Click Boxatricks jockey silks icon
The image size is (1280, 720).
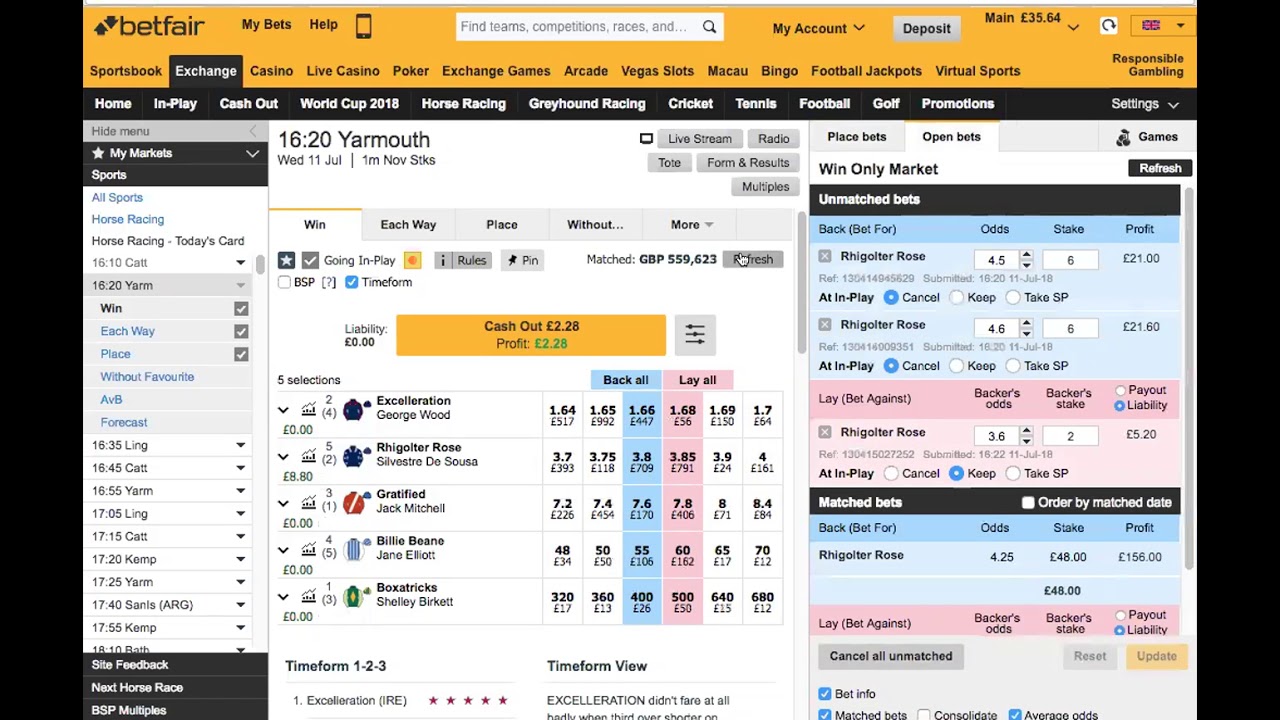353,596
